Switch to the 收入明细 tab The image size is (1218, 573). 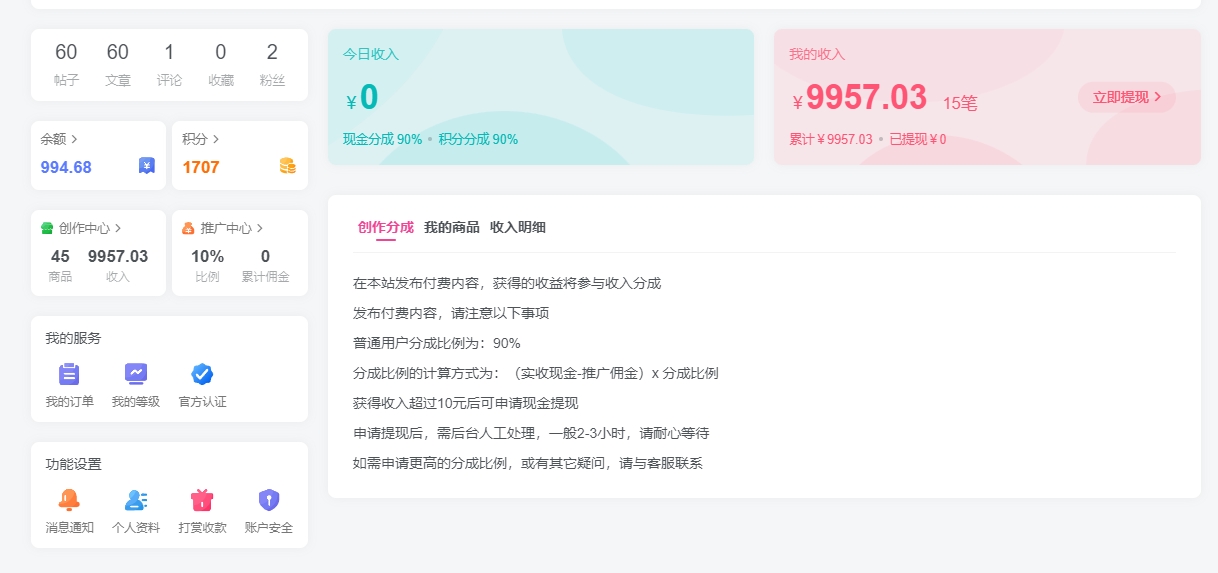click(x=518, y=227)
